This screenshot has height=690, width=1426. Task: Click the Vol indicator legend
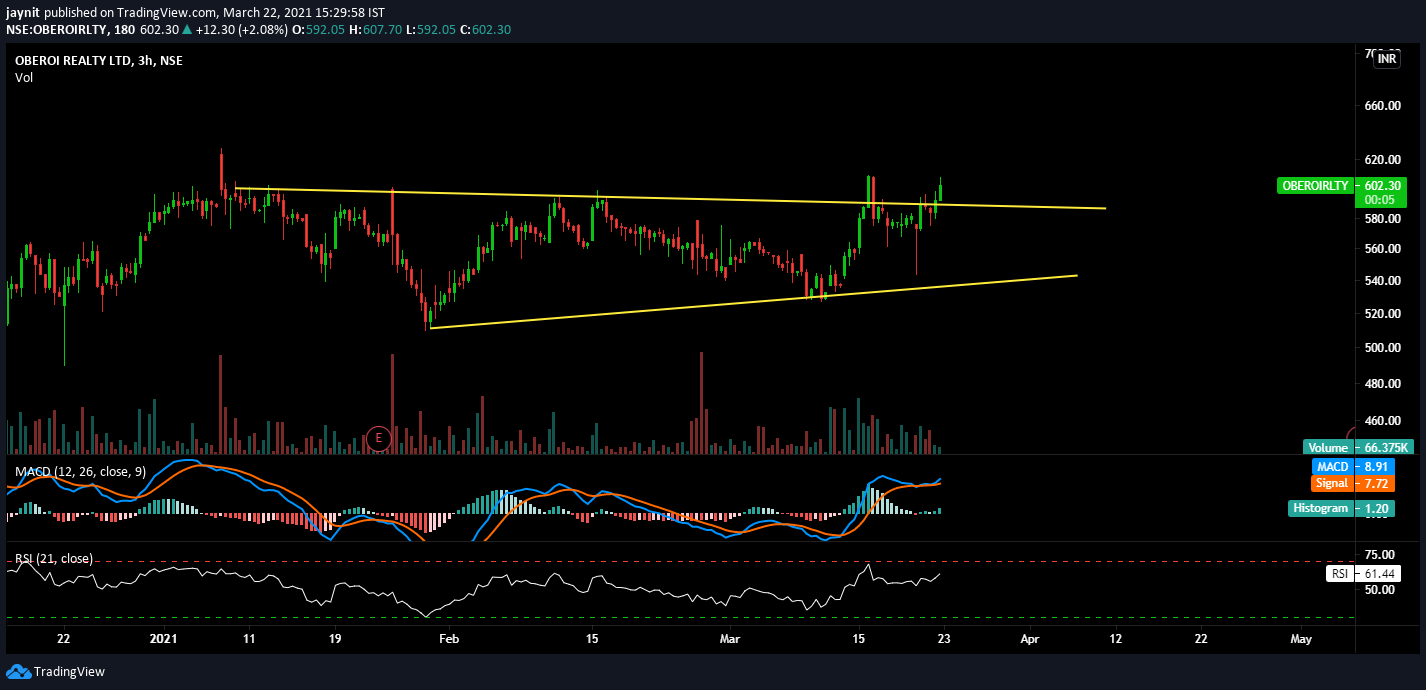[23, 78]
